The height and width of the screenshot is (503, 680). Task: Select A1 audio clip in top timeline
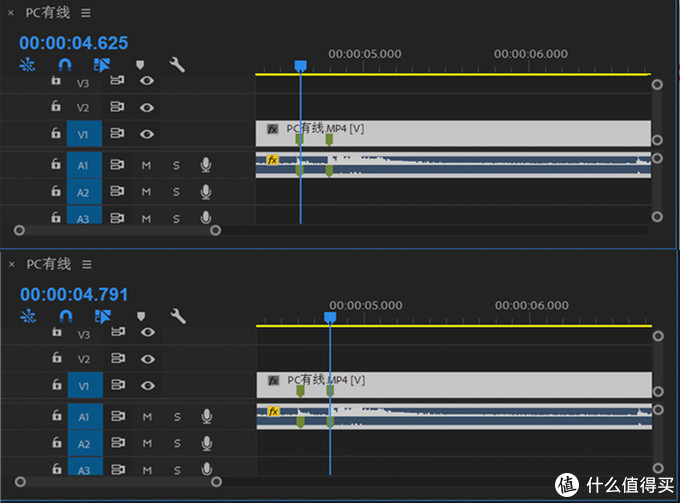pyautogui.click(x=453, y=165)
